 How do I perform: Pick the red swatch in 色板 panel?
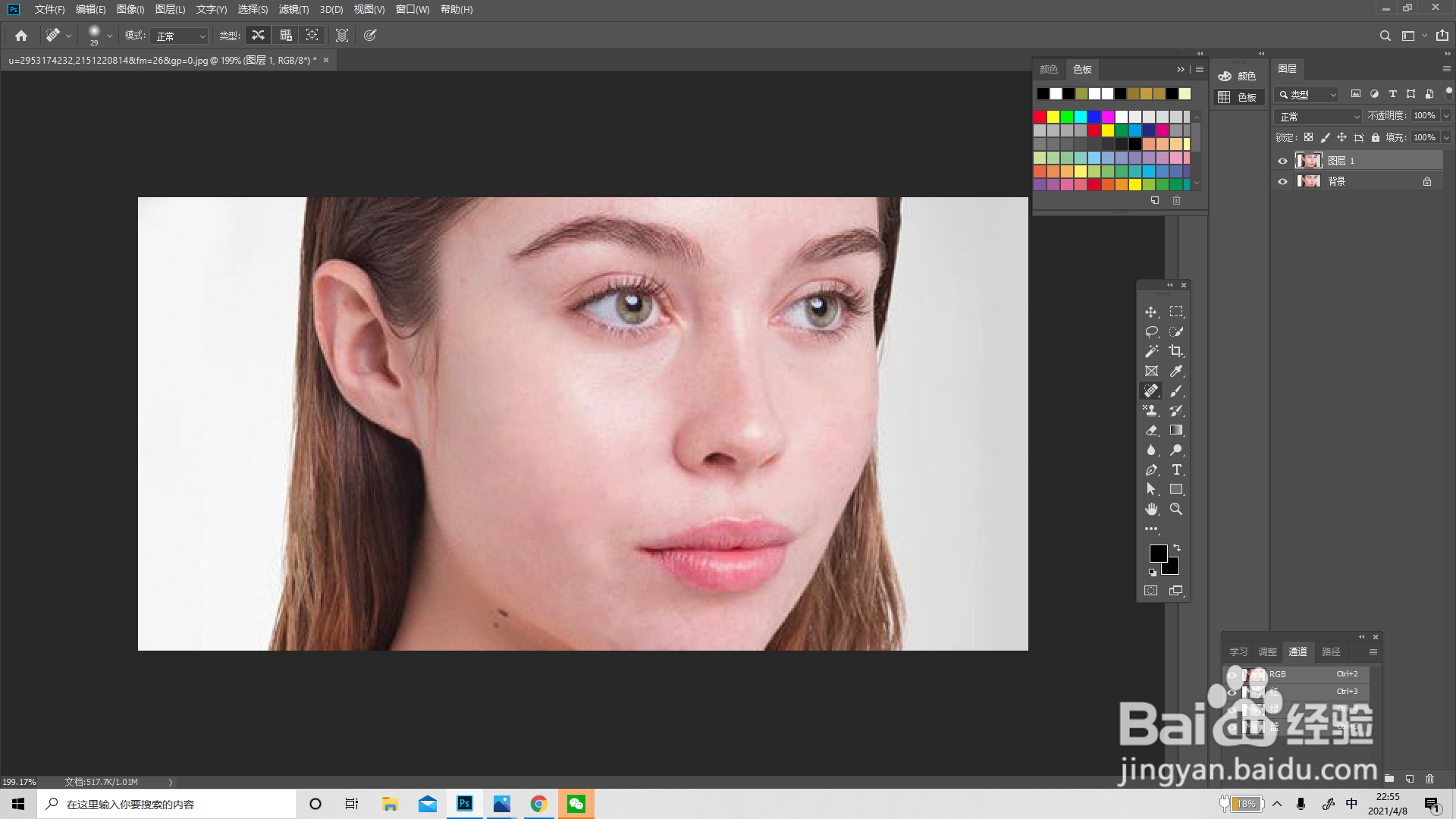click(1040, 116)
